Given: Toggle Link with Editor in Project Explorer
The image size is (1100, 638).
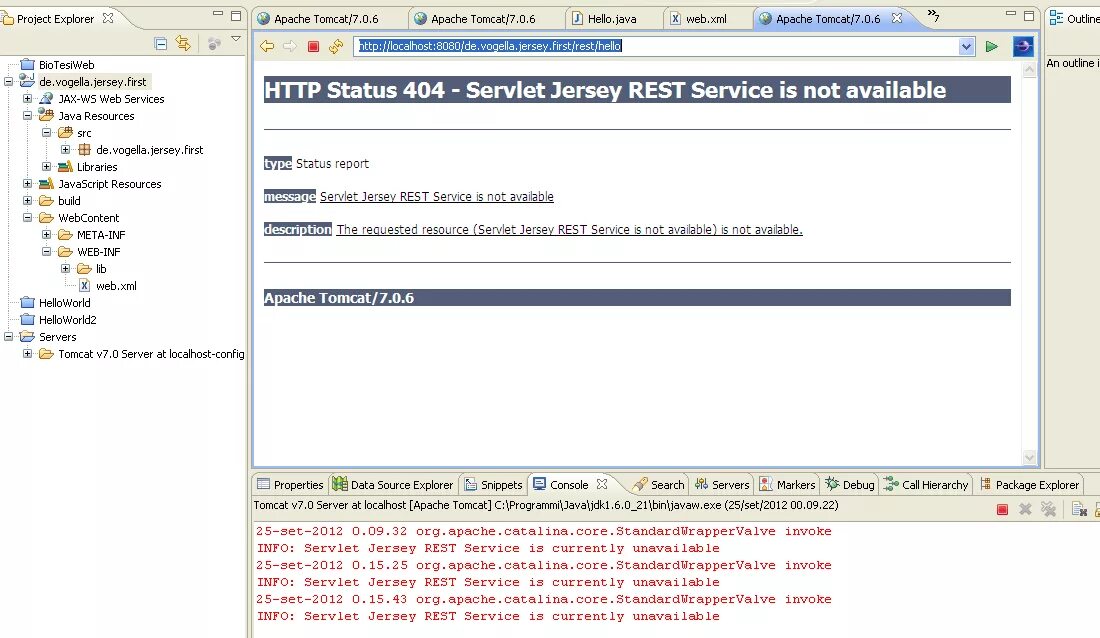Looking at the screenshot, I should (183, 44).
